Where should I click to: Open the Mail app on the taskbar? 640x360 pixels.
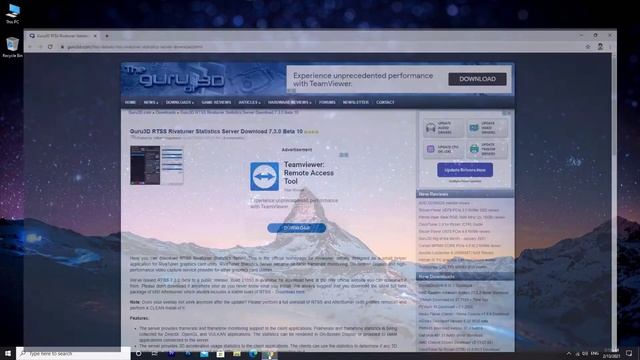[x=204, y=353]
